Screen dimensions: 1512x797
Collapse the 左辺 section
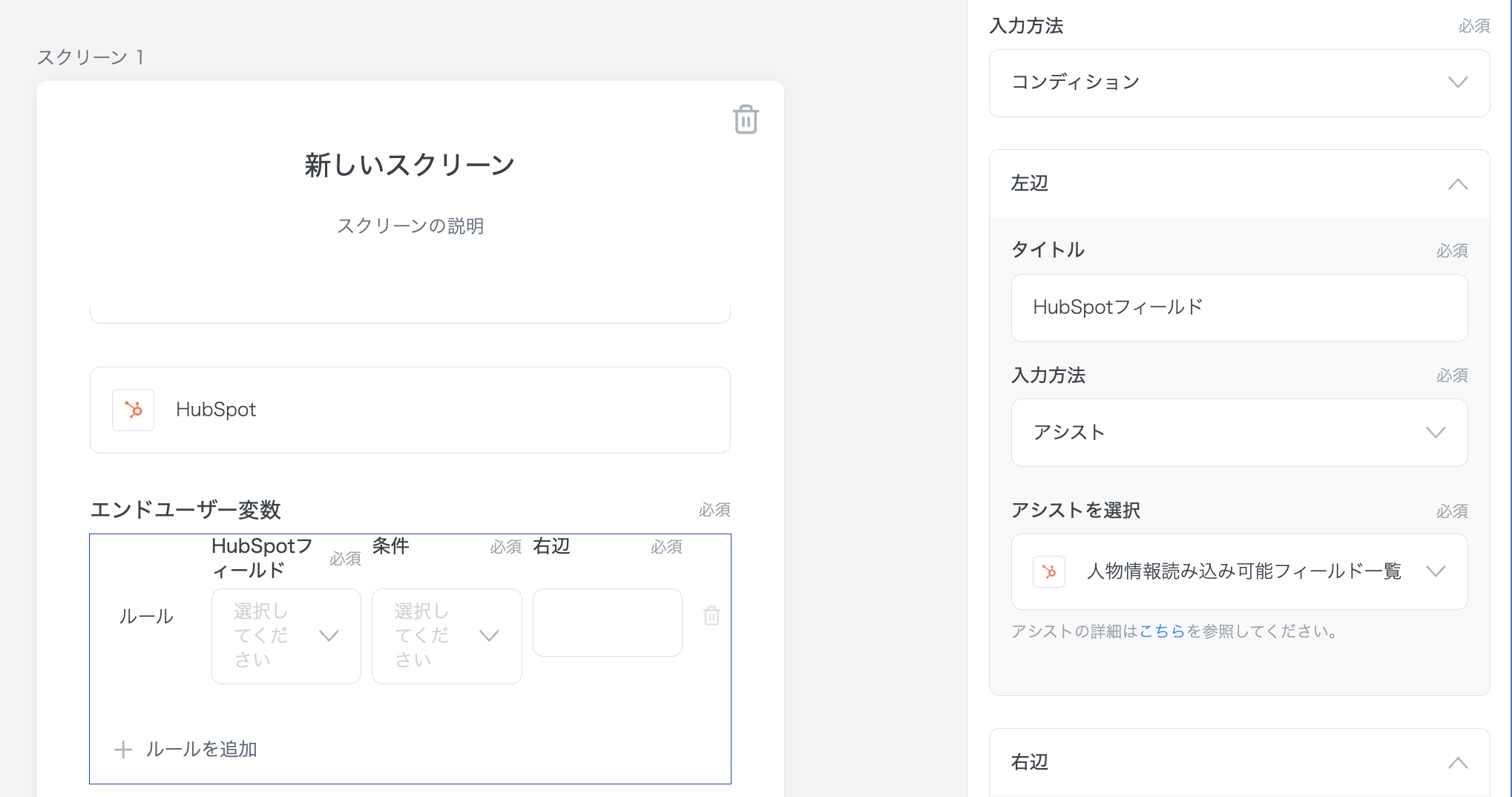click(x=1457, y=184)
